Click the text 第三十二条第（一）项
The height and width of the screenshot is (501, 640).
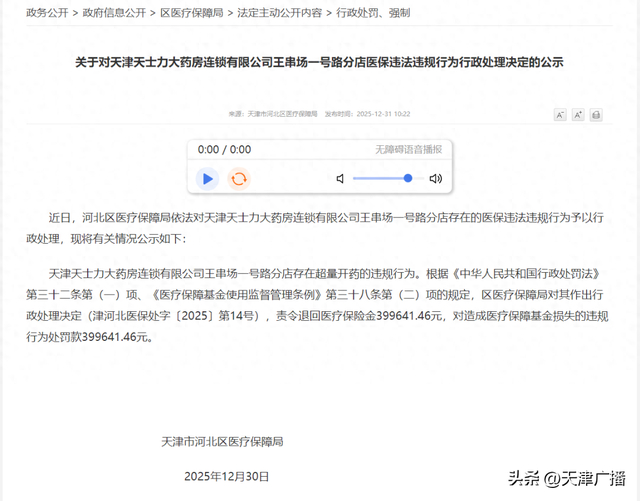click(x=82, y=295)
